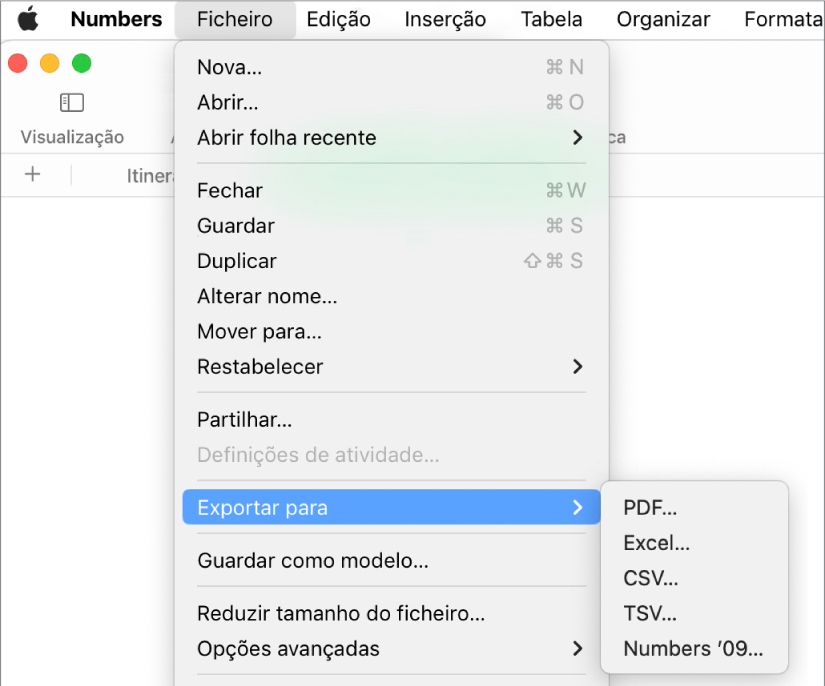The width and height of the screenshot is (825, 686).
Task: Open the Formatar menu
Action: click(784, 19)
